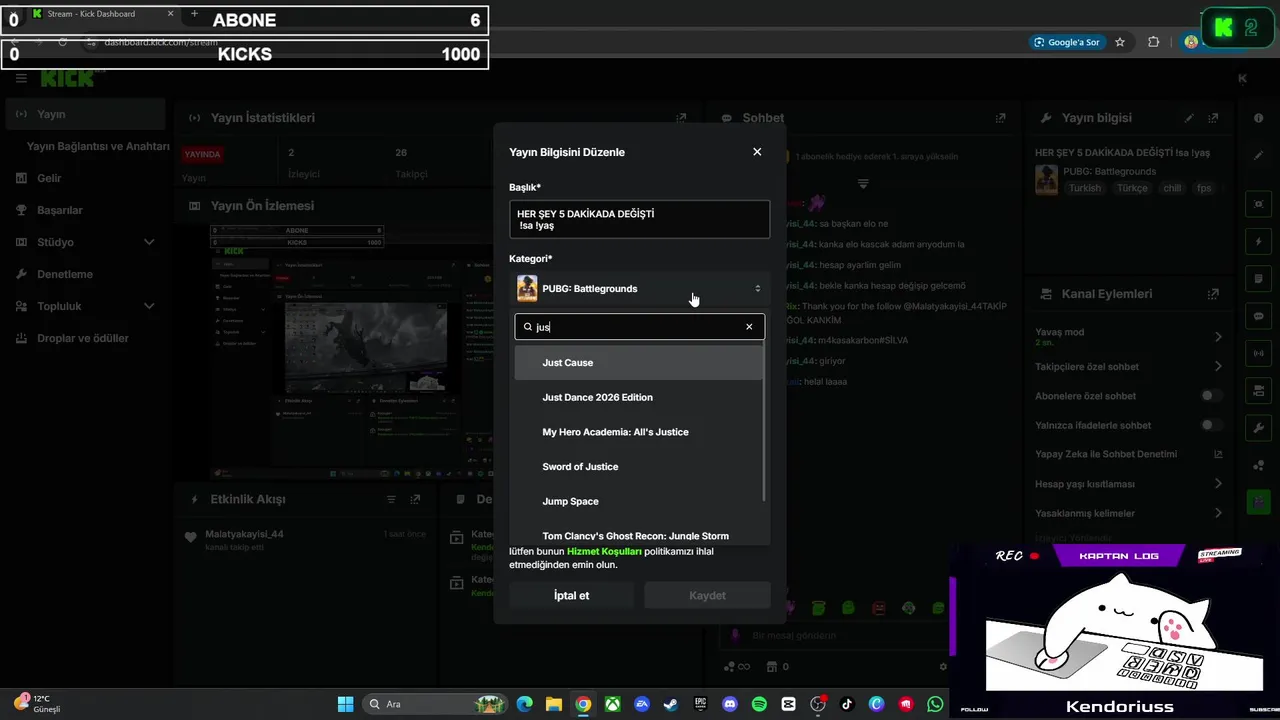Open Yayın in the left sidebar
The width and height of the screenshot is (1280, 720).
pyautogui.click(x=84, y=114)
